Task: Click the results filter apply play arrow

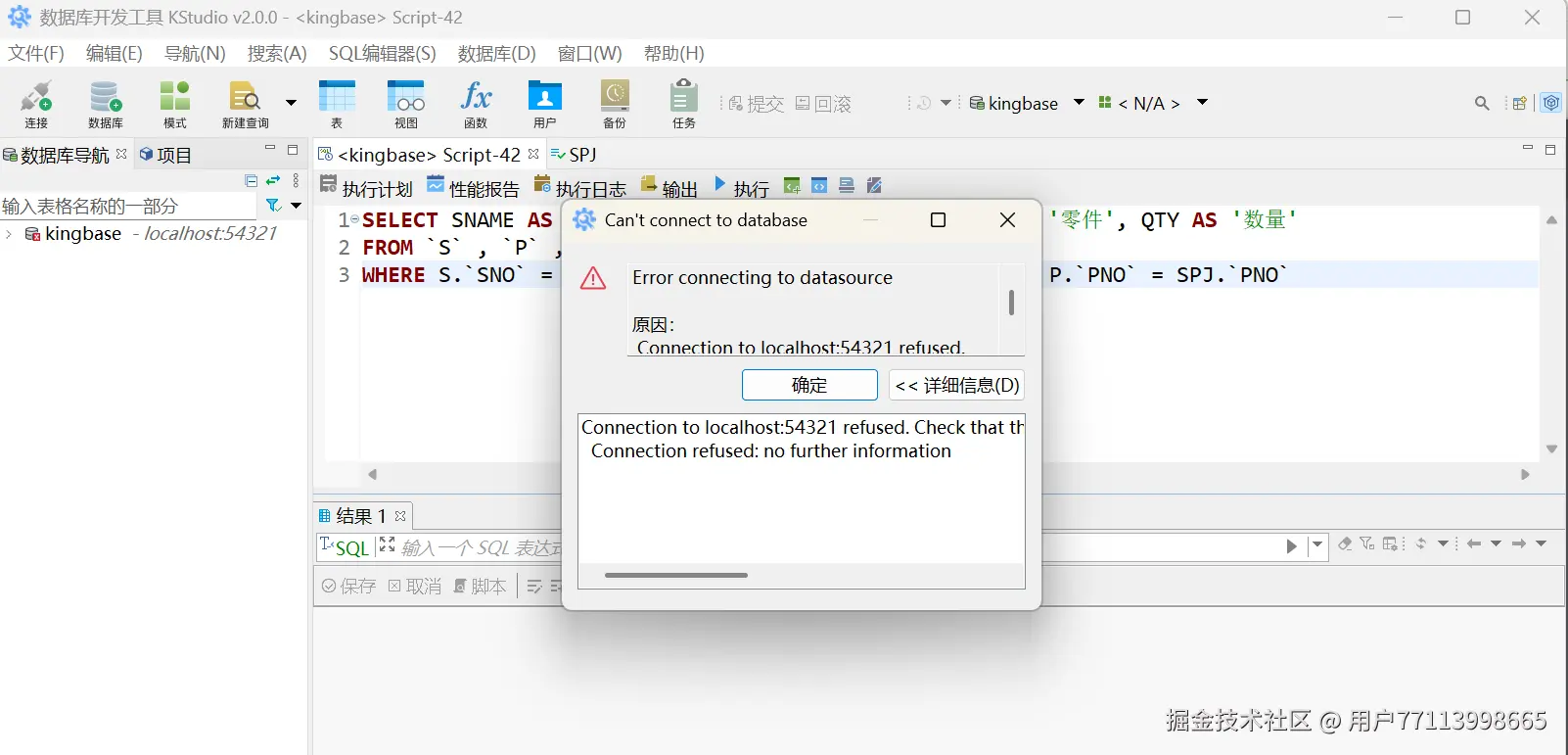Action: (1292, 546)
